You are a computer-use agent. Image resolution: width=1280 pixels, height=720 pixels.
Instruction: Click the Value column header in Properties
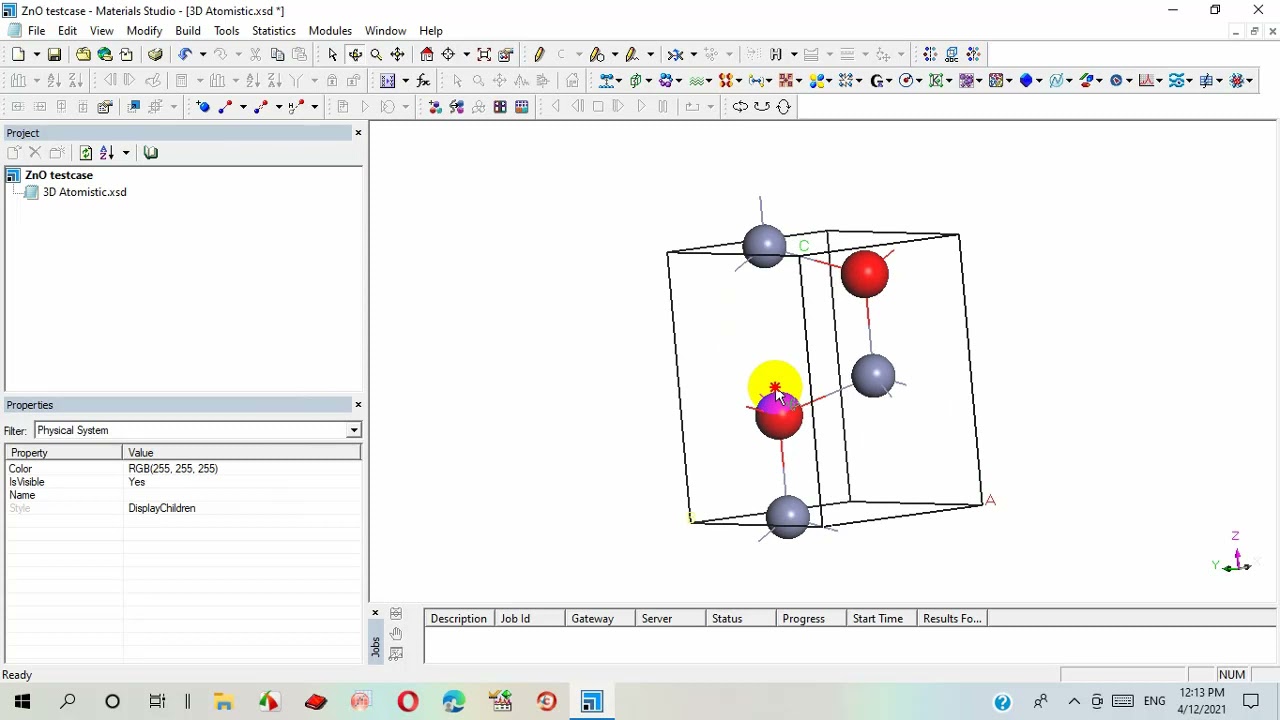(x=242, y=453)
